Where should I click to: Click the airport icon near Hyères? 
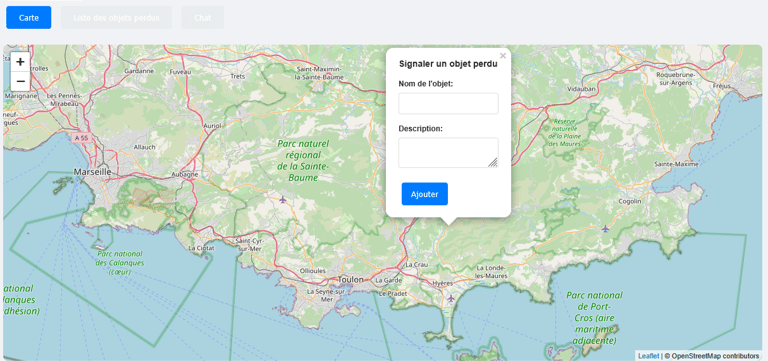[451, 298]
